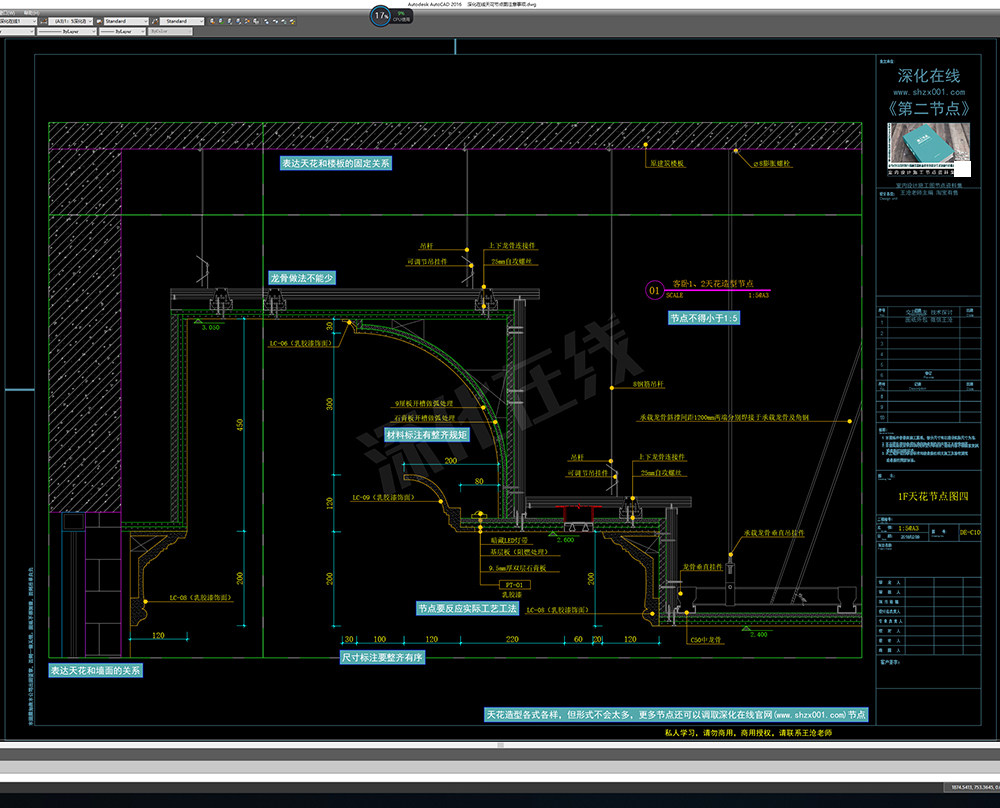Click the 01 detail number circle
The image size is (1000, 808).
(654, 291)
